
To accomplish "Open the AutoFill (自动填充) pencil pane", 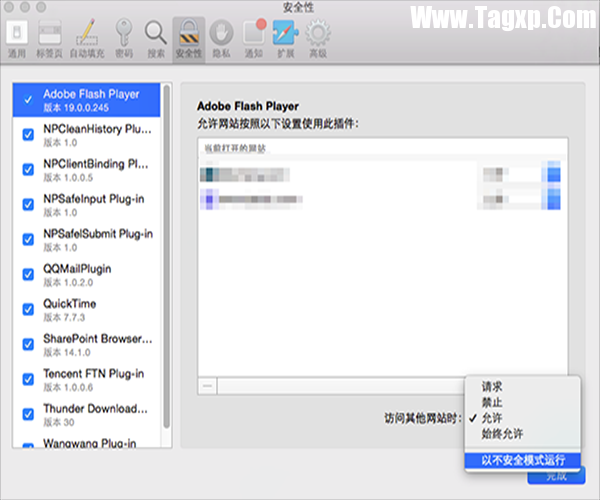I will (x=87, y=39).
